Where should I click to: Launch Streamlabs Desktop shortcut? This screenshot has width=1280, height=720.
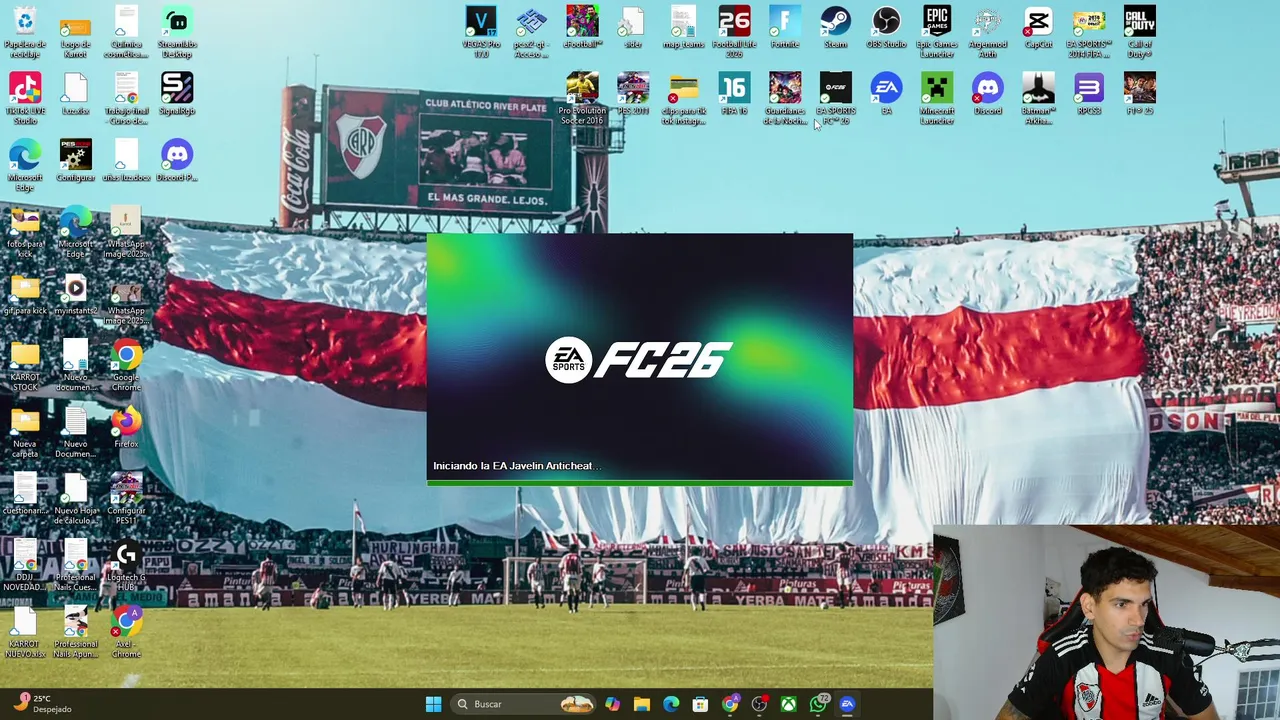tap(177, 32)
